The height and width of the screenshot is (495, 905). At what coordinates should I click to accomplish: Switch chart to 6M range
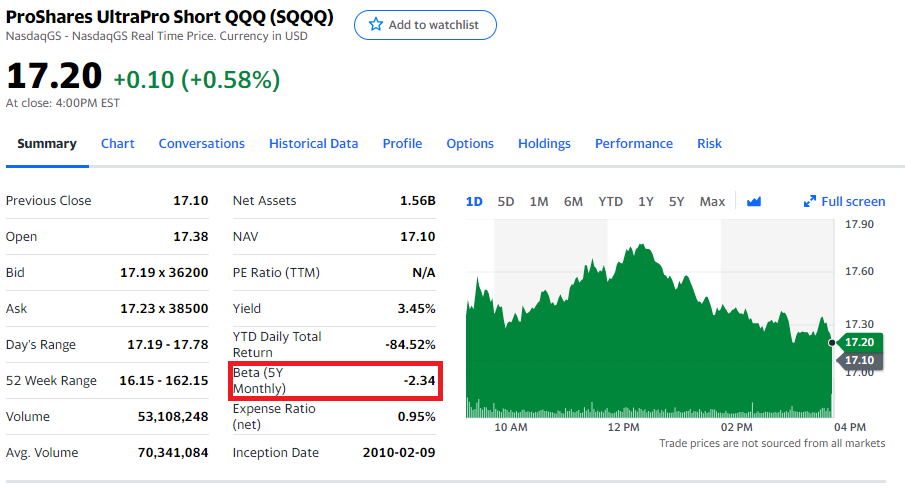click(573, 201)
